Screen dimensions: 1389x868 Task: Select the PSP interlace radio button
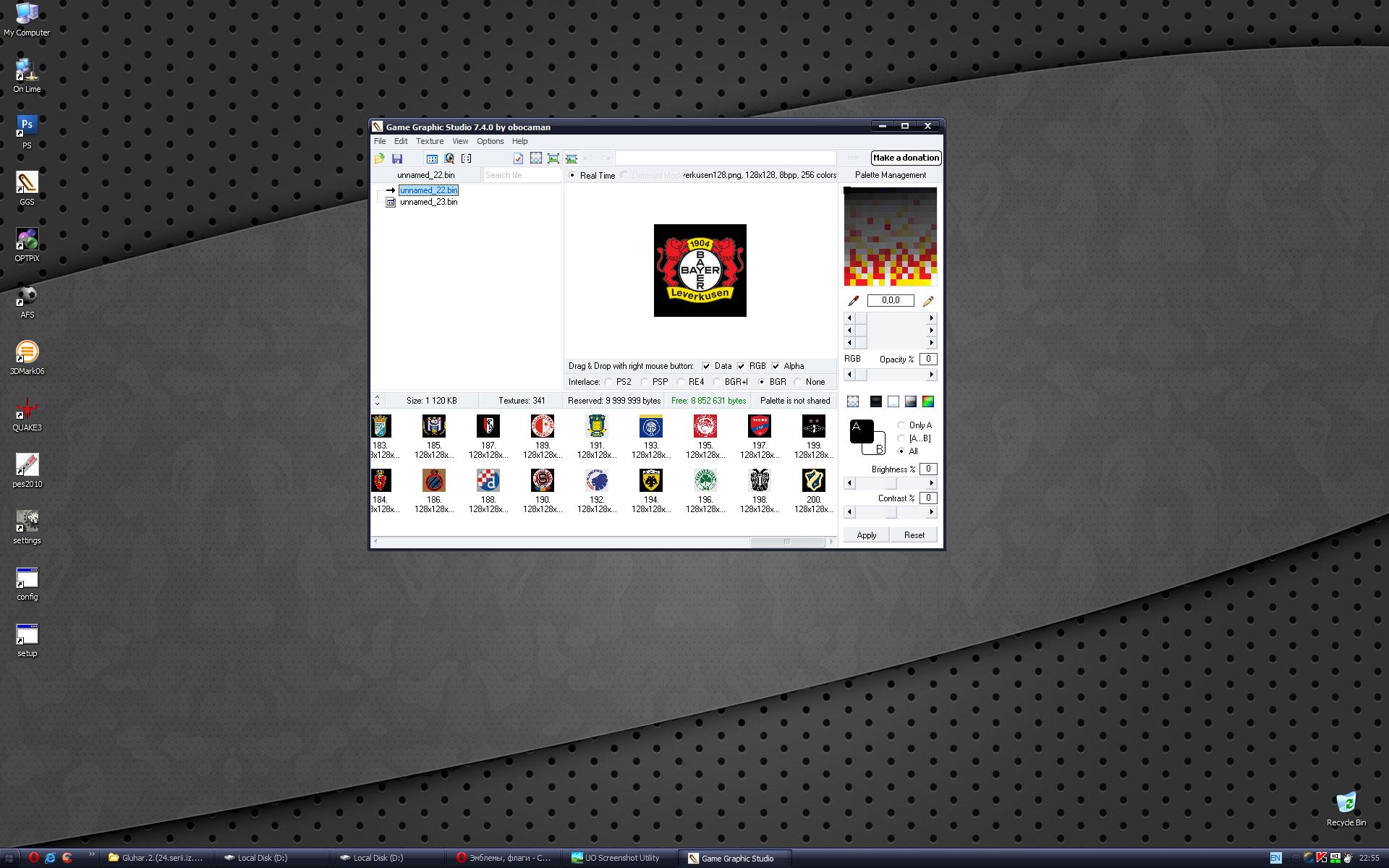point(645,382)
